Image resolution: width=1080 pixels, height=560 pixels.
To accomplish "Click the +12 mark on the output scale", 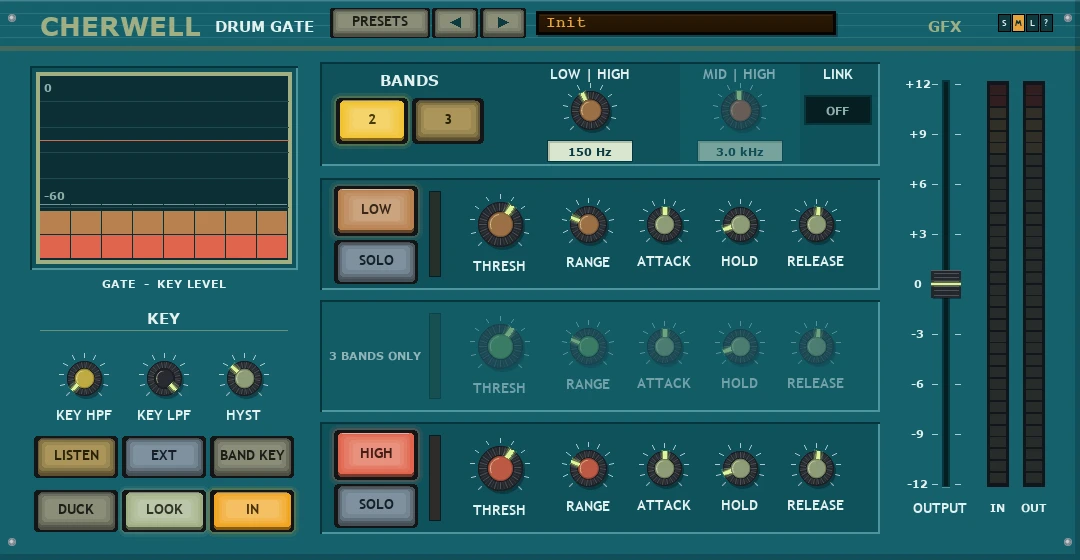I will (x=917, y=84).
